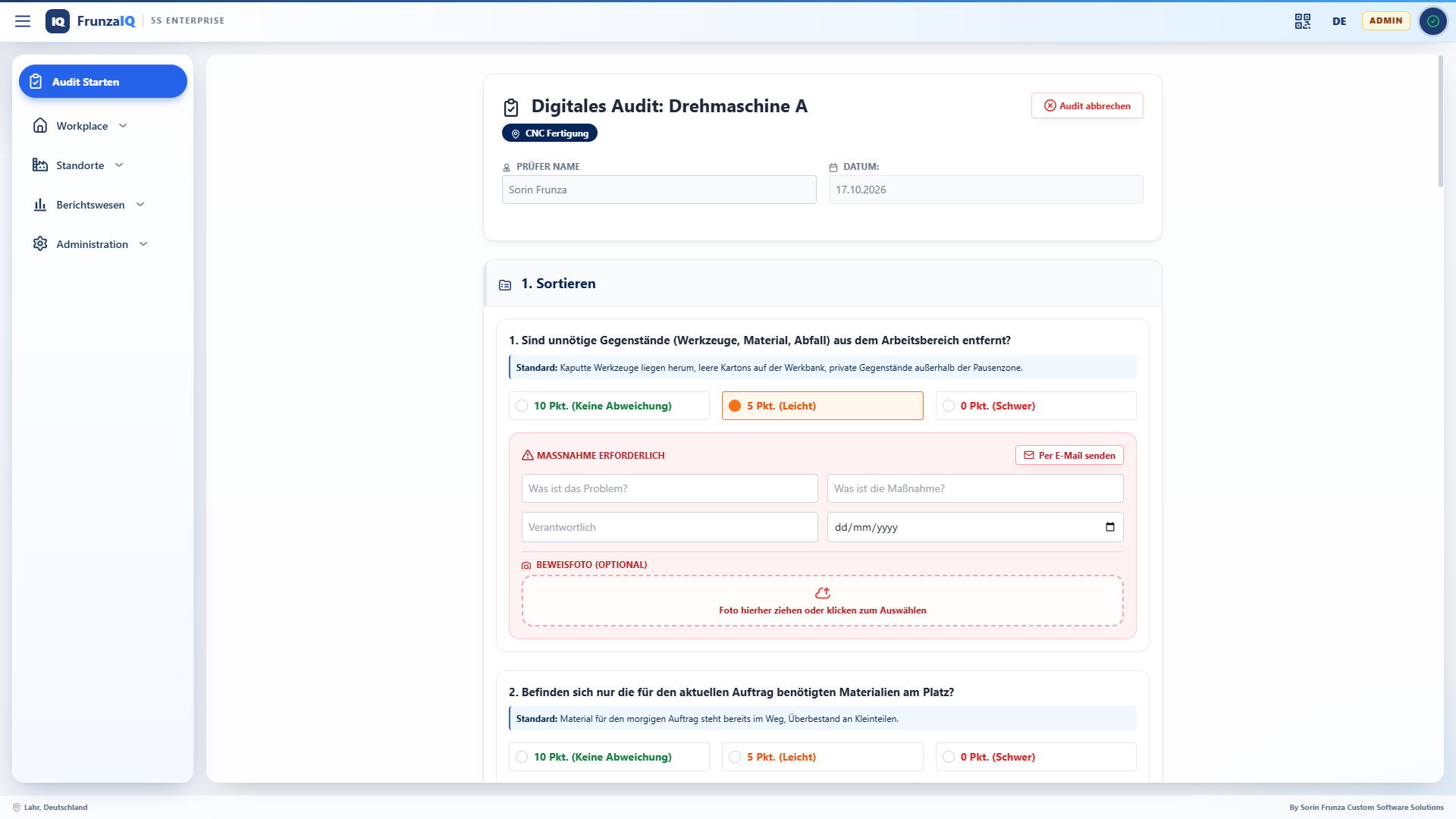Click the calendar icon beside Datum label
1456x819 pixels.
point(833,168)
